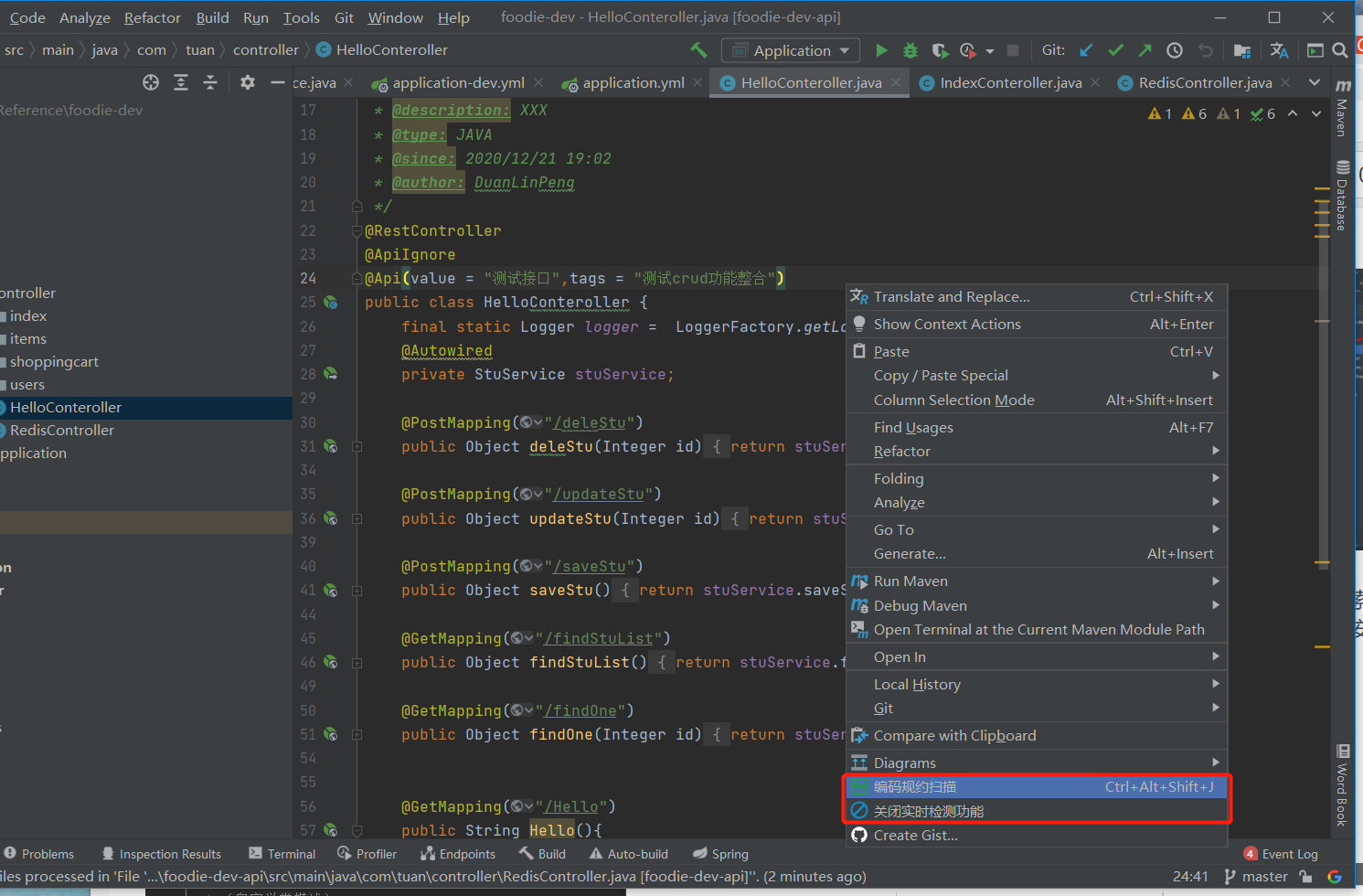Image resolution: width=1363 pixels, height=896 pixels.
Task: Open the Problems tool window
Action: click(38, 854)
